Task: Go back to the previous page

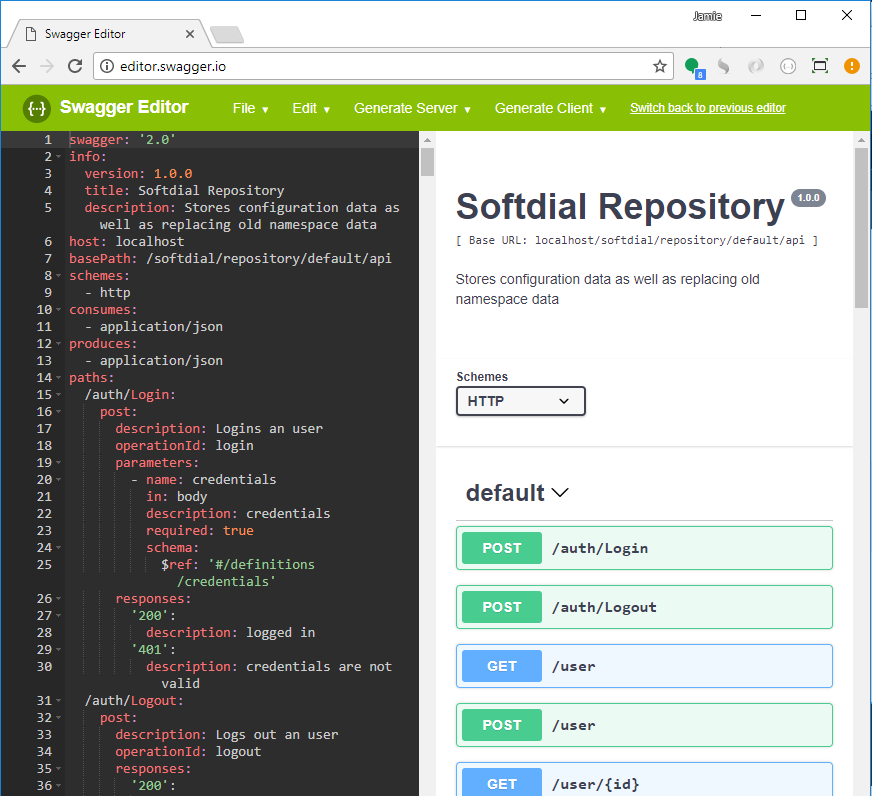Action: coord(19,66)
